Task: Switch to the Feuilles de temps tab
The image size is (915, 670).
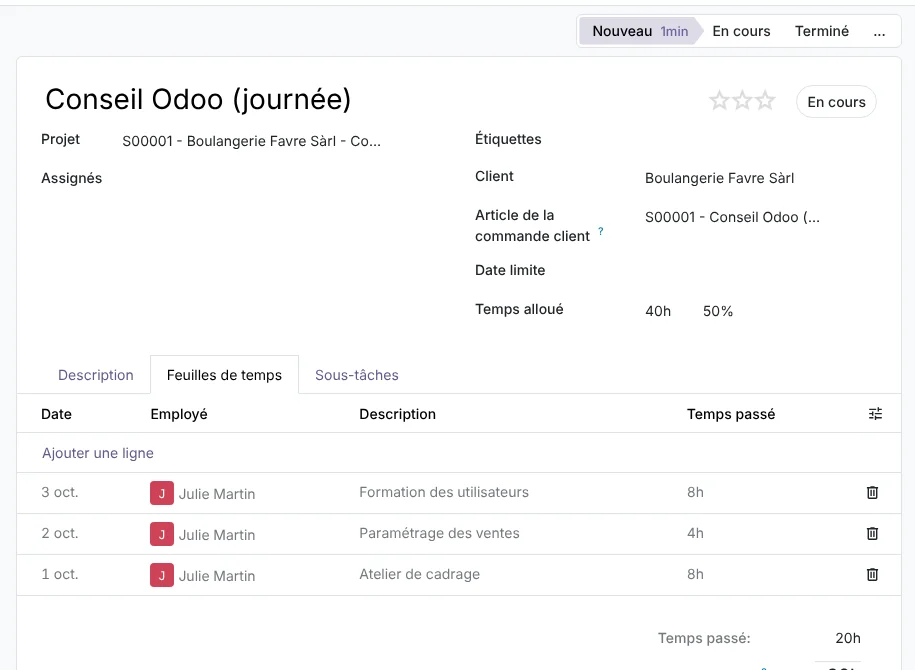Action: click(224, 375)
